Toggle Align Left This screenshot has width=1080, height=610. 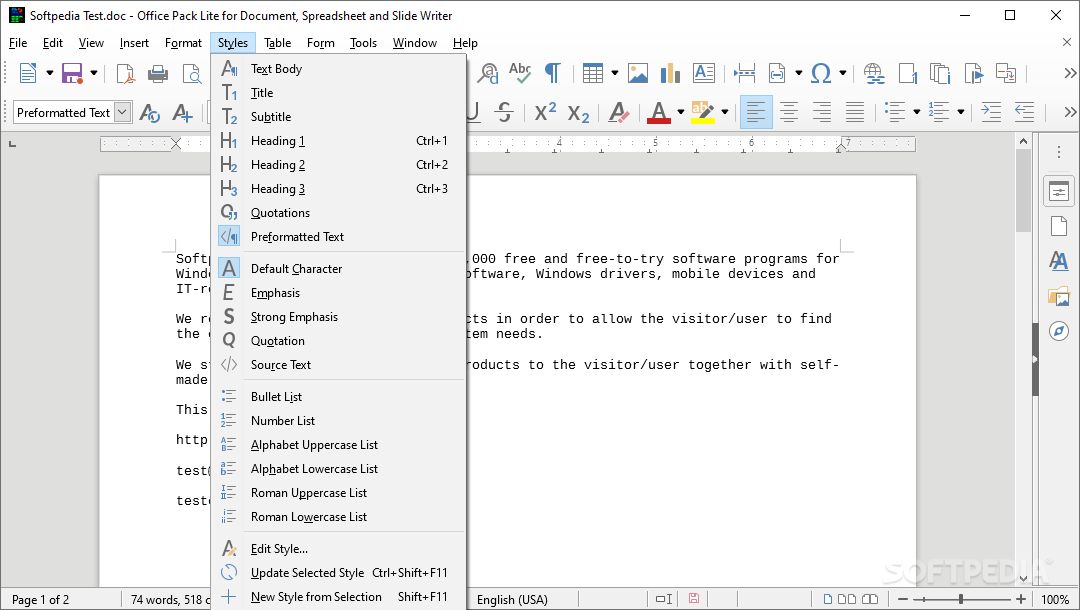tap(756, 112)
